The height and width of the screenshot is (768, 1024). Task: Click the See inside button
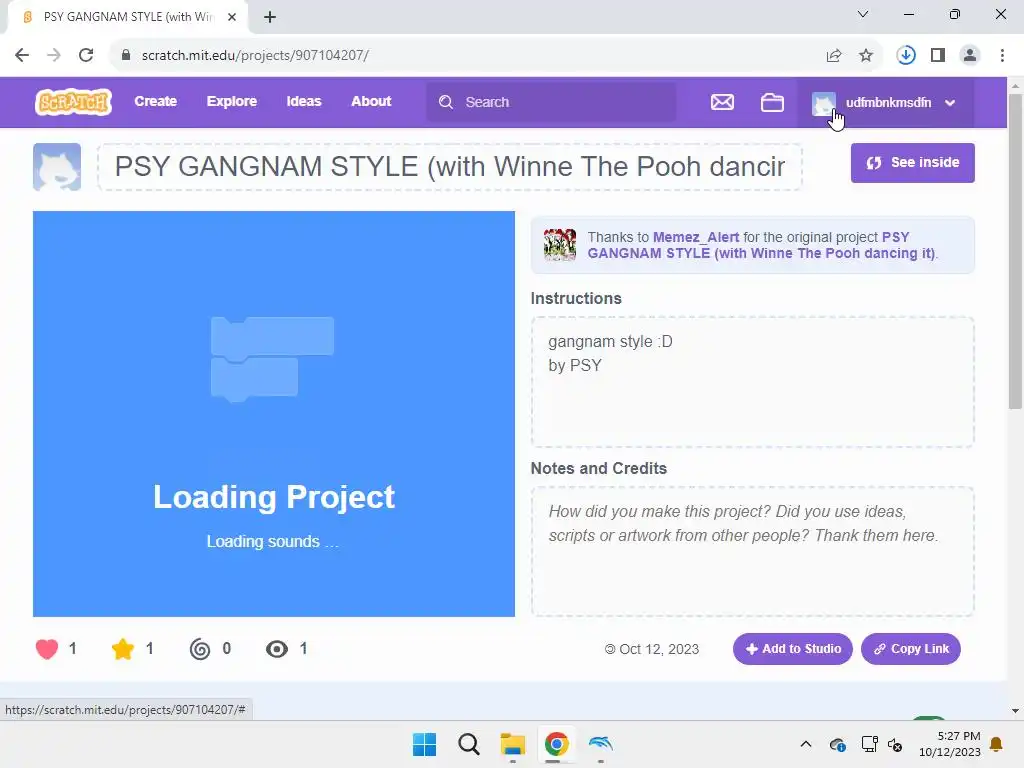(x=912, y=163)
